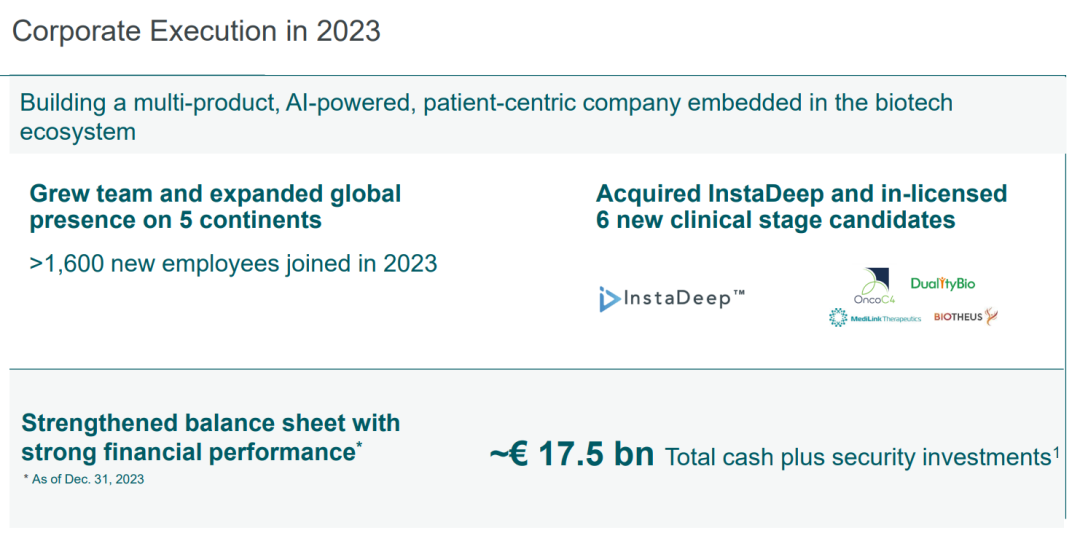The width and height of the screenshot is (1080, 533).
Task: Click the superscript 1 footnote marker
Action: tap(1056, 452)
